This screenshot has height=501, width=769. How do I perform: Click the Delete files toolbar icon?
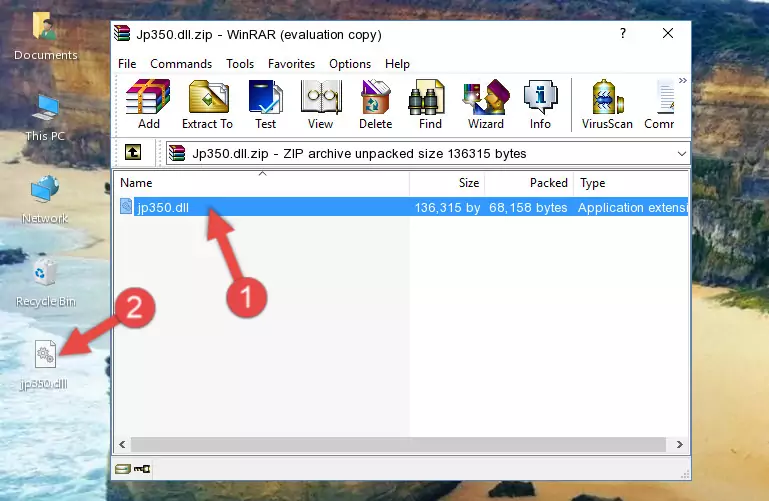tap(376, 104)
